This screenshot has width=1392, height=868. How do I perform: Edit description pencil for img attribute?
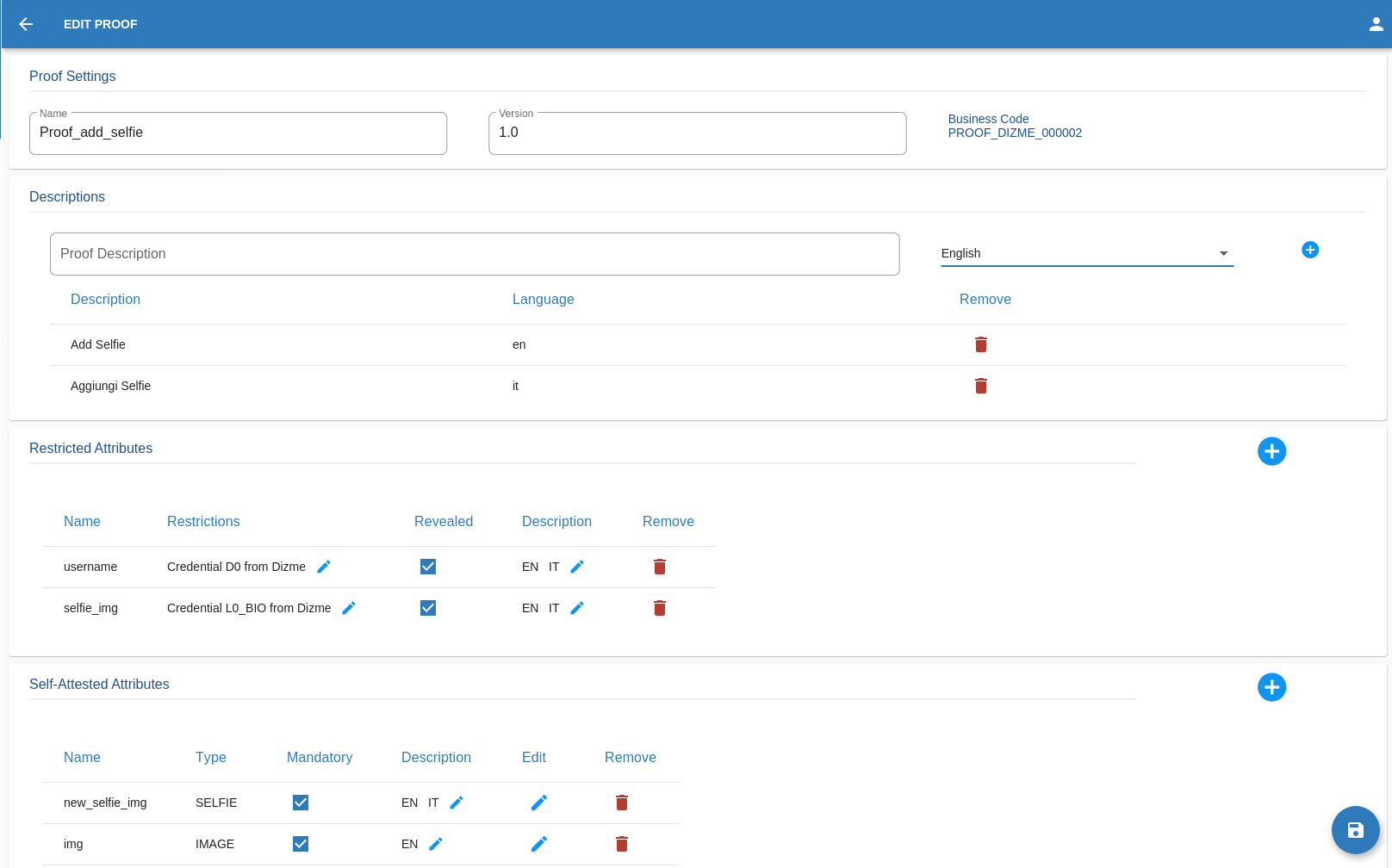tap(436, 844)
